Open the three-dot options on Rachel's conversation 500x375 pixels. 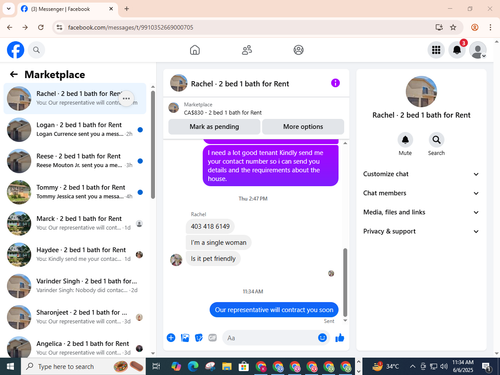tap(126, 98)
